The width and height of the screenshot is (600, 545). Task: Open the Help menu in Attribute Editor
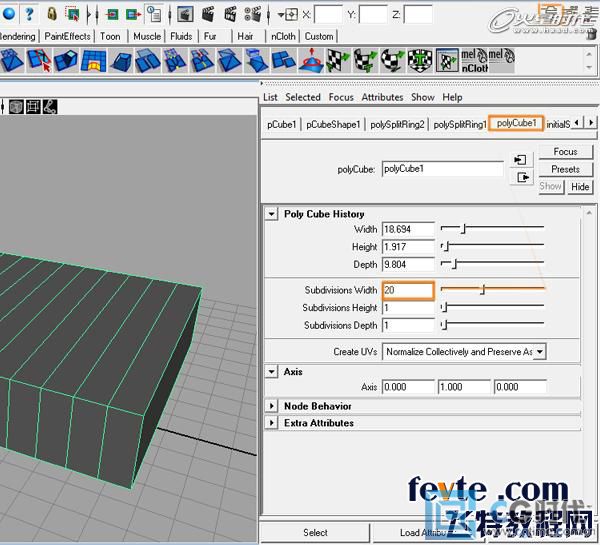[x=452, y=97]
